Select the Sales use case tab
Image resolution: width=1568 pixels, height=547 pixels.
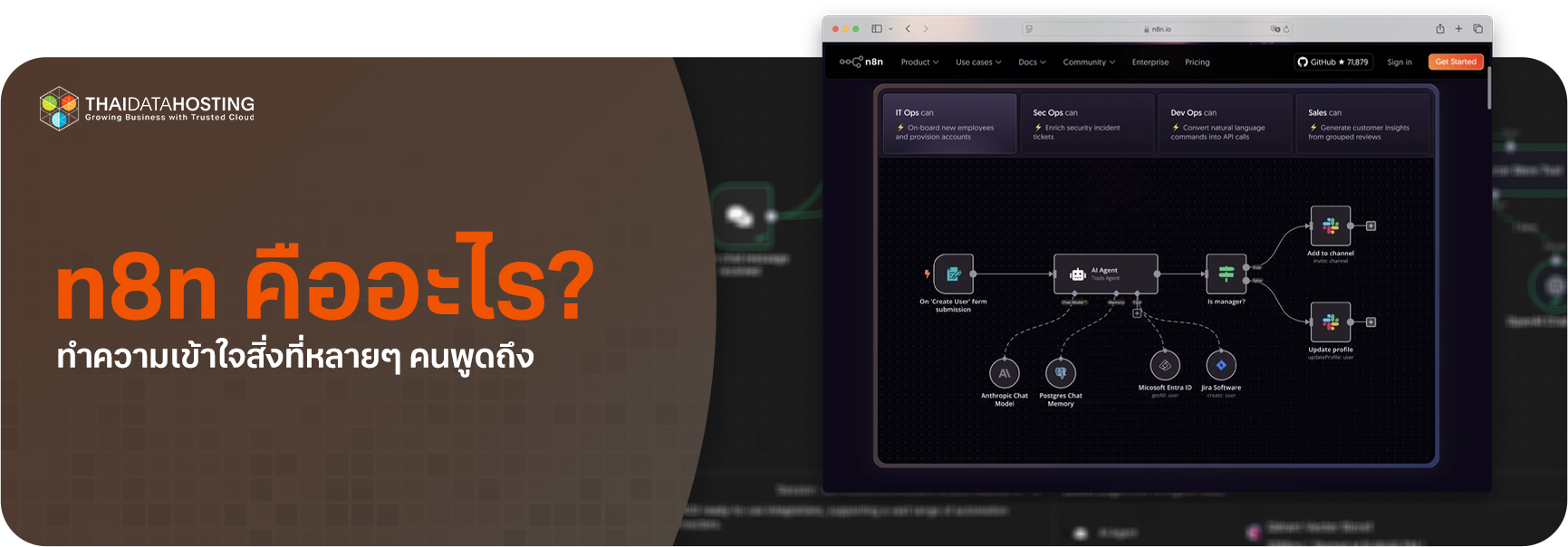1362,124
